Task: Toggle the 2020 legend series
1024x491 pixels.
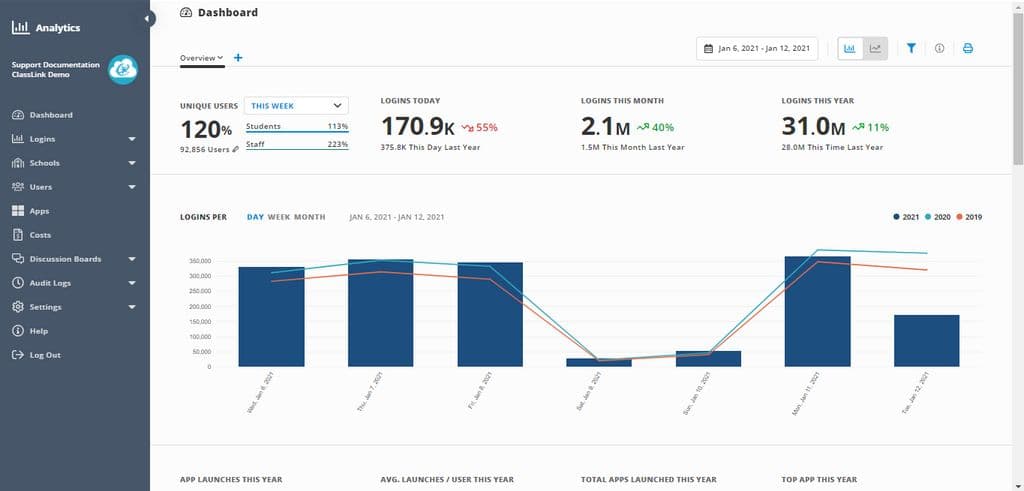Action: 939,216
